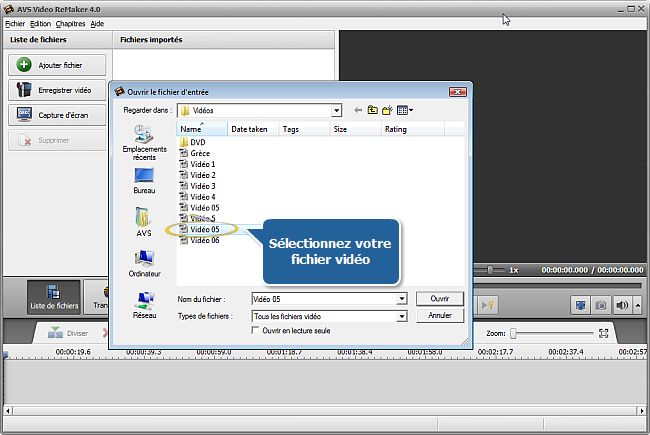Open the Ordinateur location
Screen dimensions: 650x435
(144, 264)
